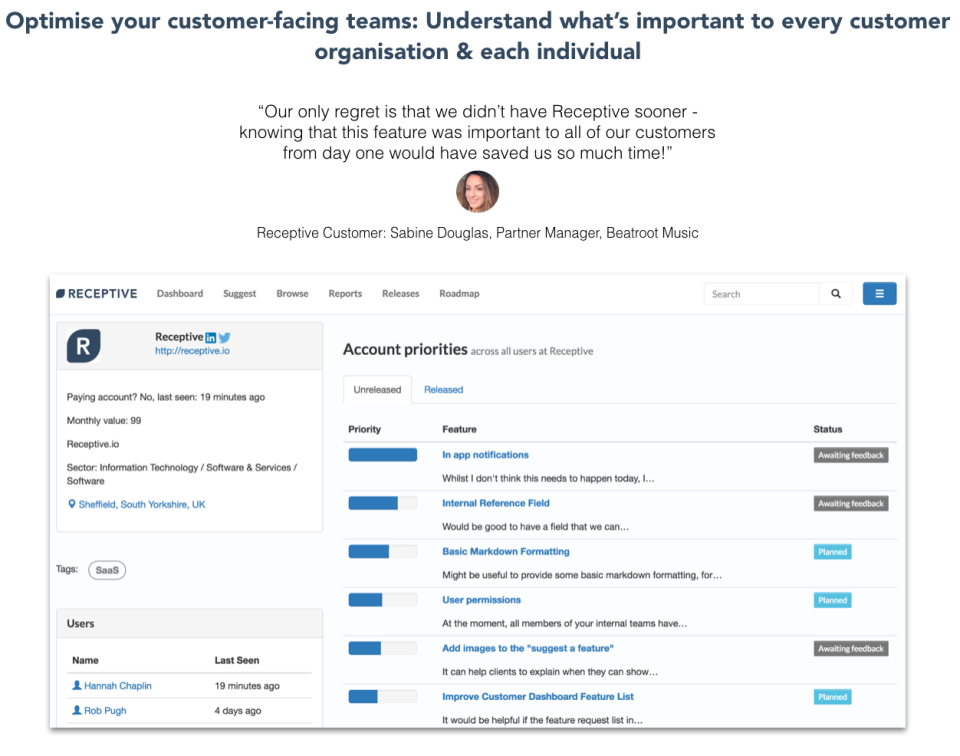Navigate to Reports
Viewport: 960px width, 756px height.
[345, 294]
